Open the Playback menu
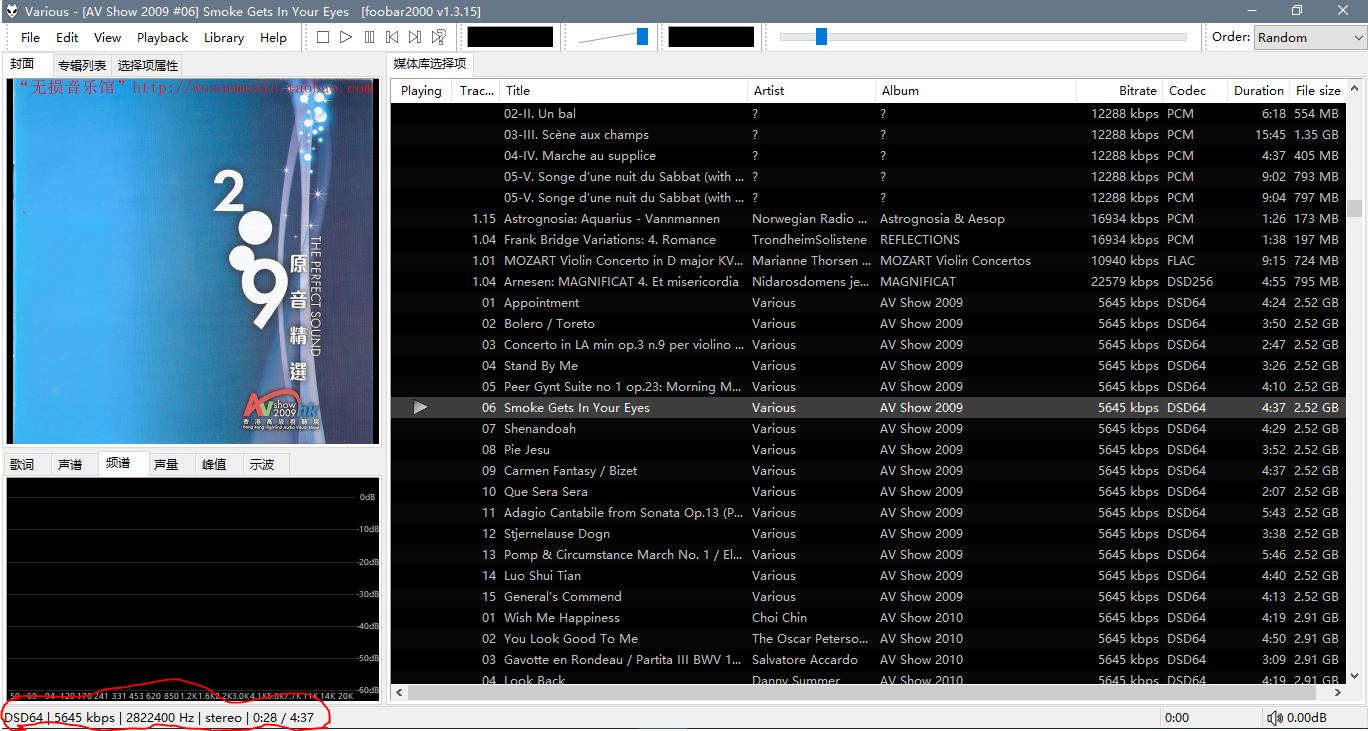The height and width of the screenshot is (731, 1368). click(x=162, y=37)
